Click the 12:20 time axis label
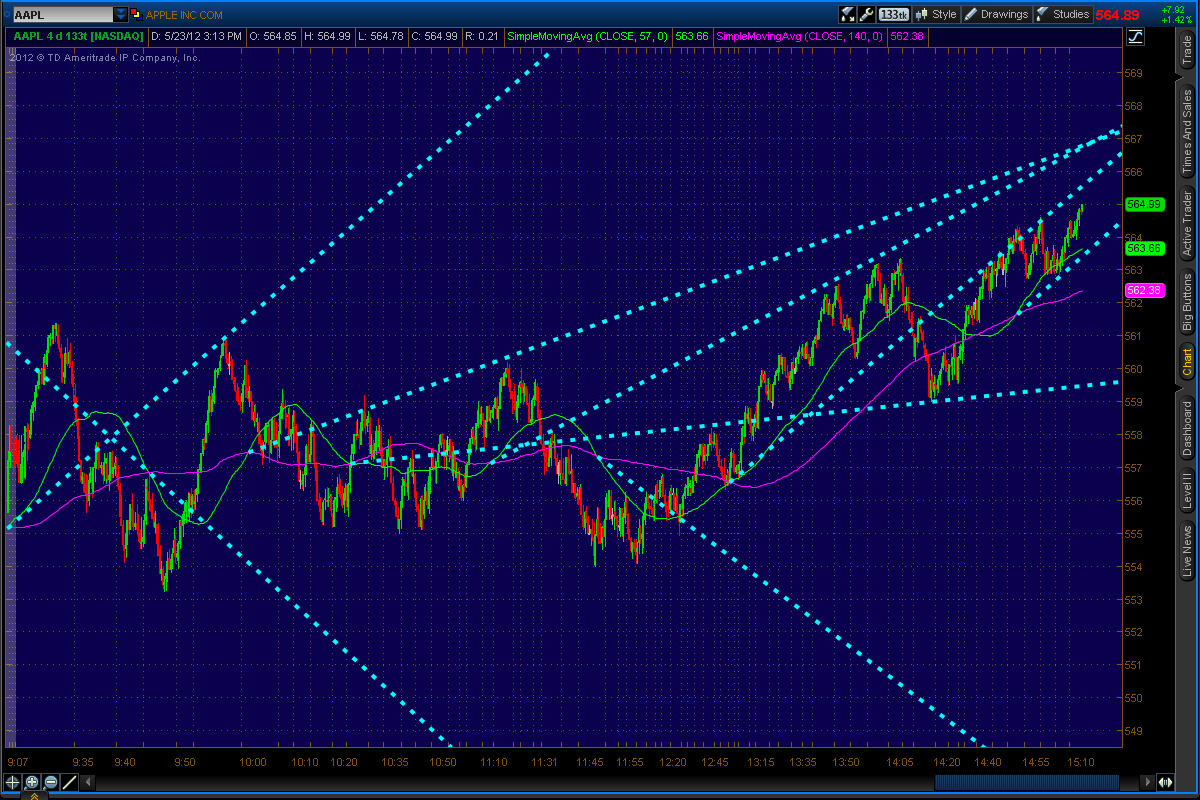 click(672, 763)
